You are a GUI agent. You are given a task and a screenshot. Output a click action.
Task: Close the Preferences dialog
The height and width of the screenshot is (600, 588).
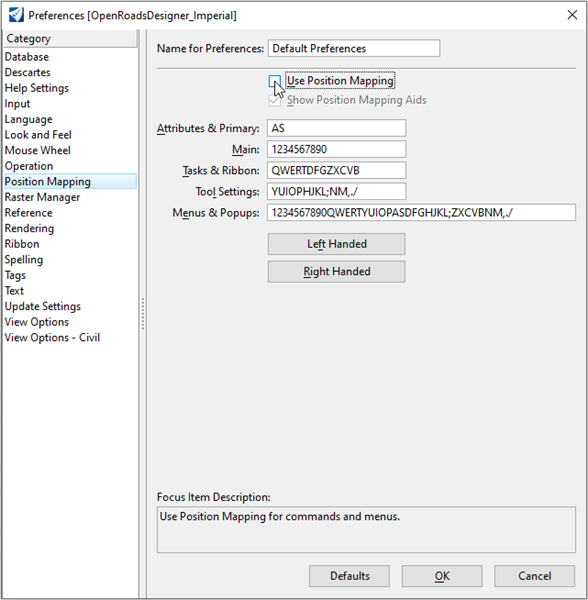572,15
